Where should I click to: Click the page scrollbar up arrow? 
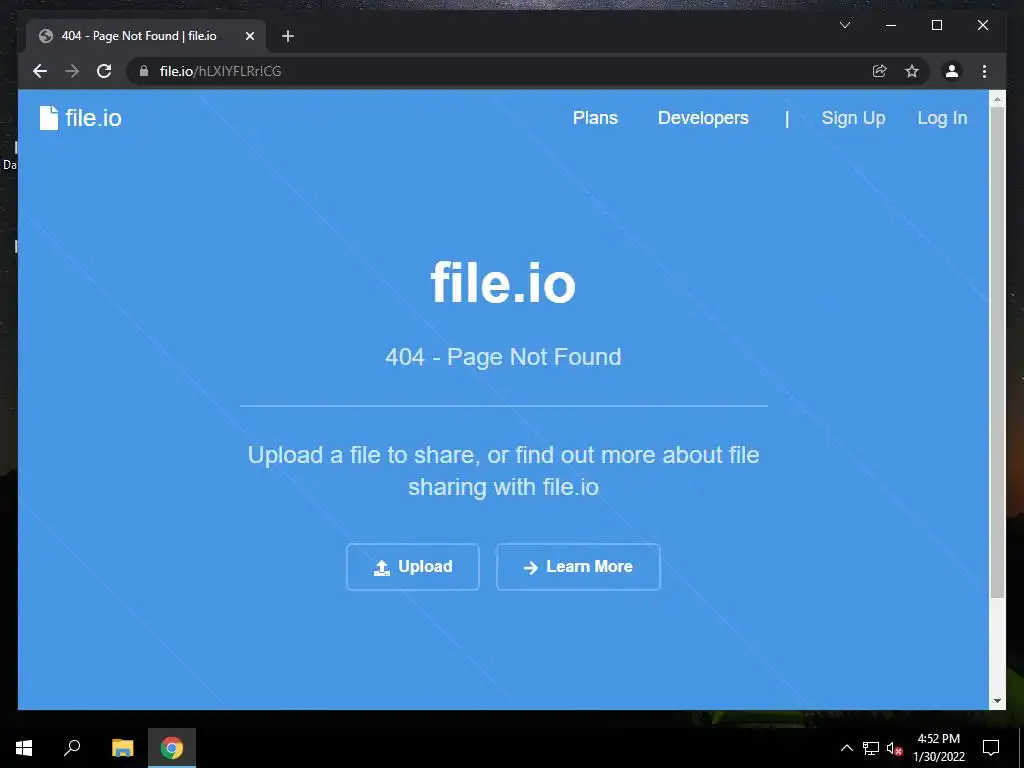click(997, 99)
